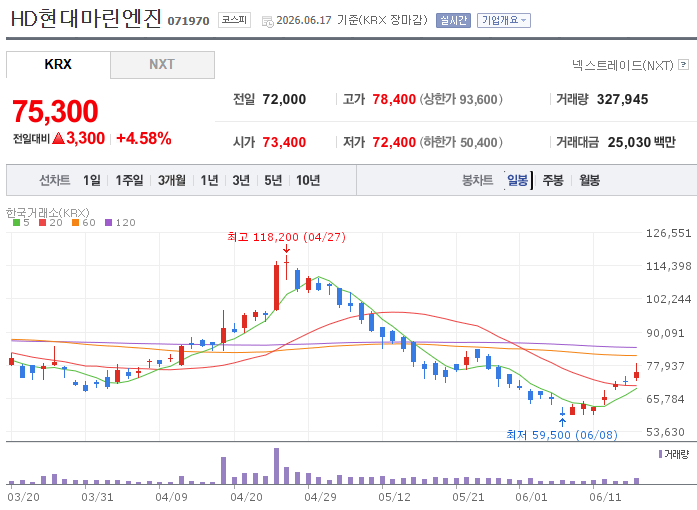This screenshot has height=510, width=697.
Task: Select the 1일 line chart period
Action: pos(92,180)
